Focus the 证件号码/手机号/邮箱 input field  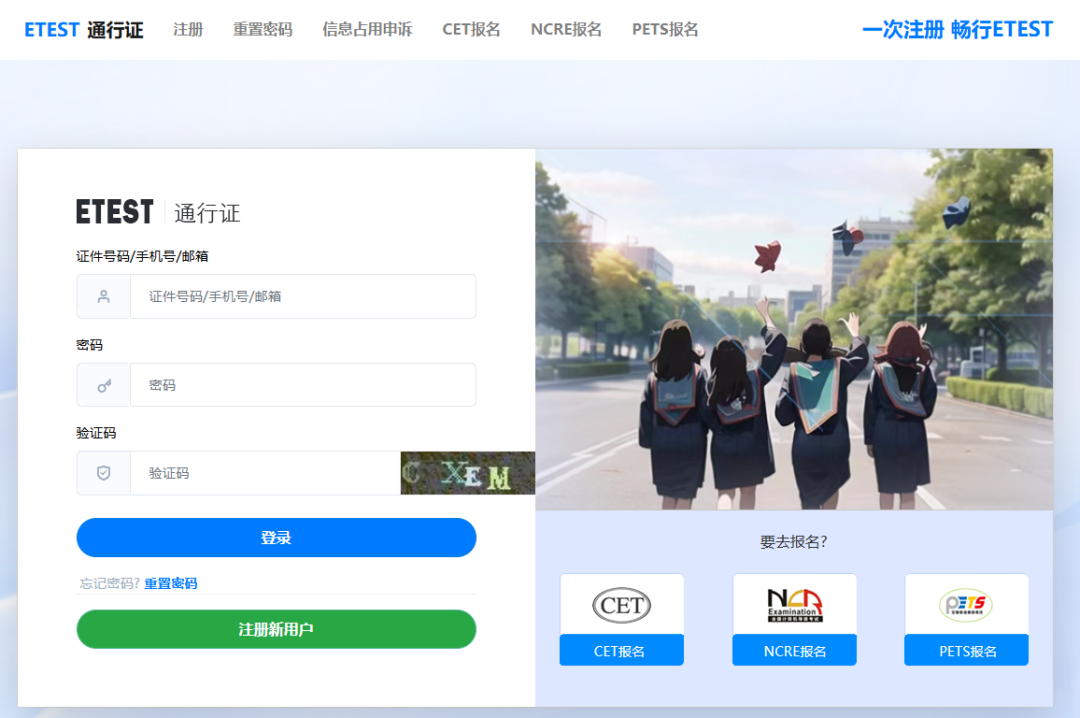[x=303, y=296]
